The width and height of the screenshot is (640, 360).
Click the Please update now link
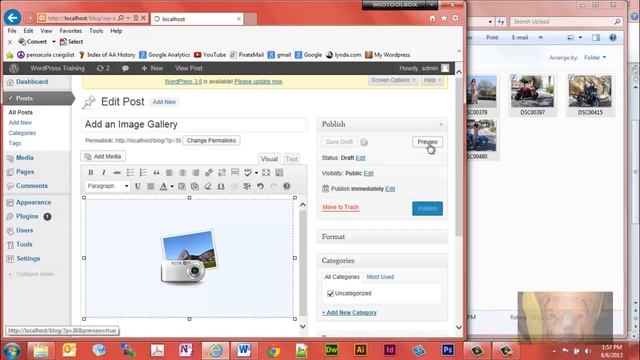click(x=258, y=82)
